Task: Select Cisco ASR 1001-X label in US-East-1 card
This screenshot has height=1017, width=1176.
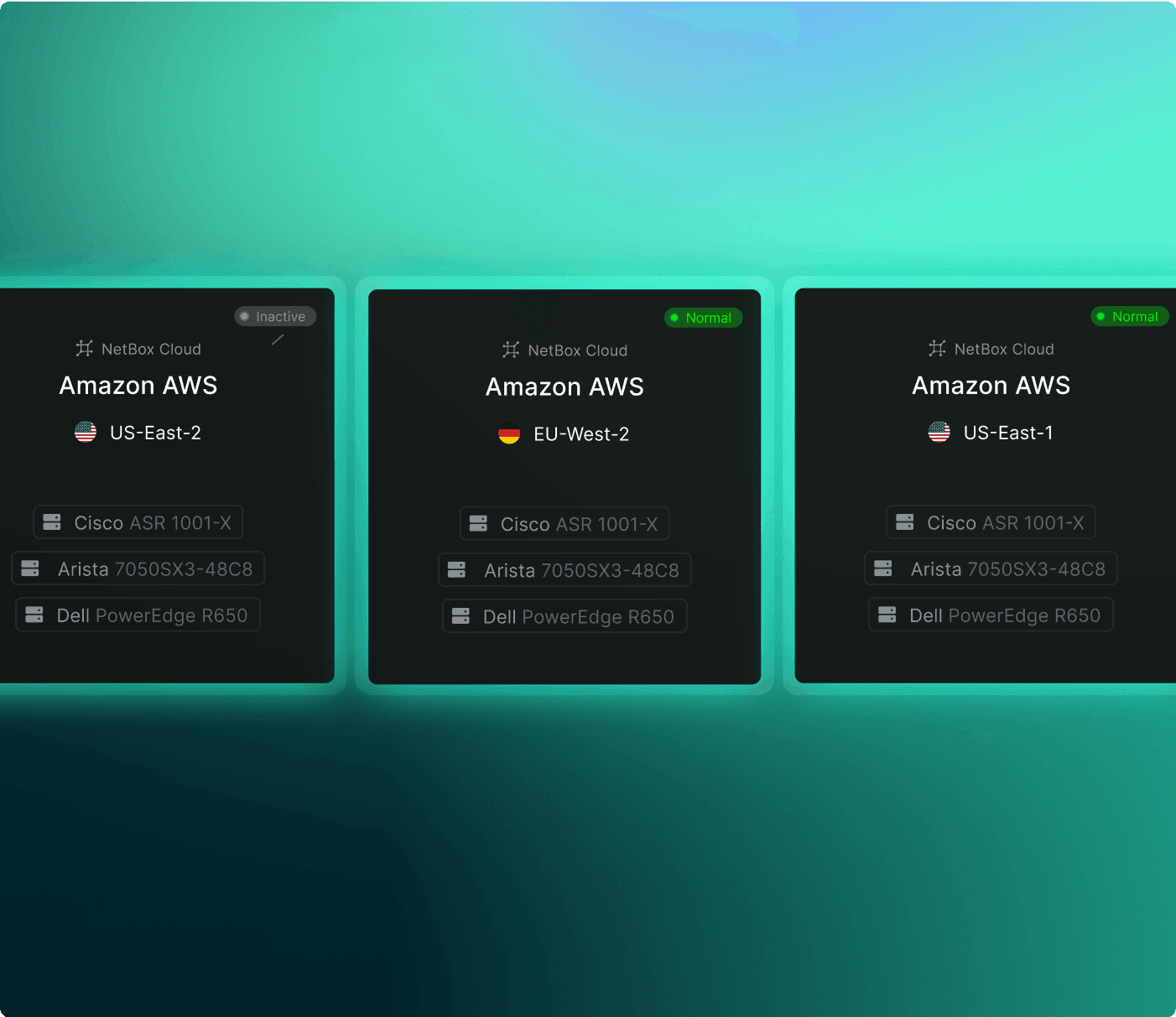Action: tap(1005, 522)
